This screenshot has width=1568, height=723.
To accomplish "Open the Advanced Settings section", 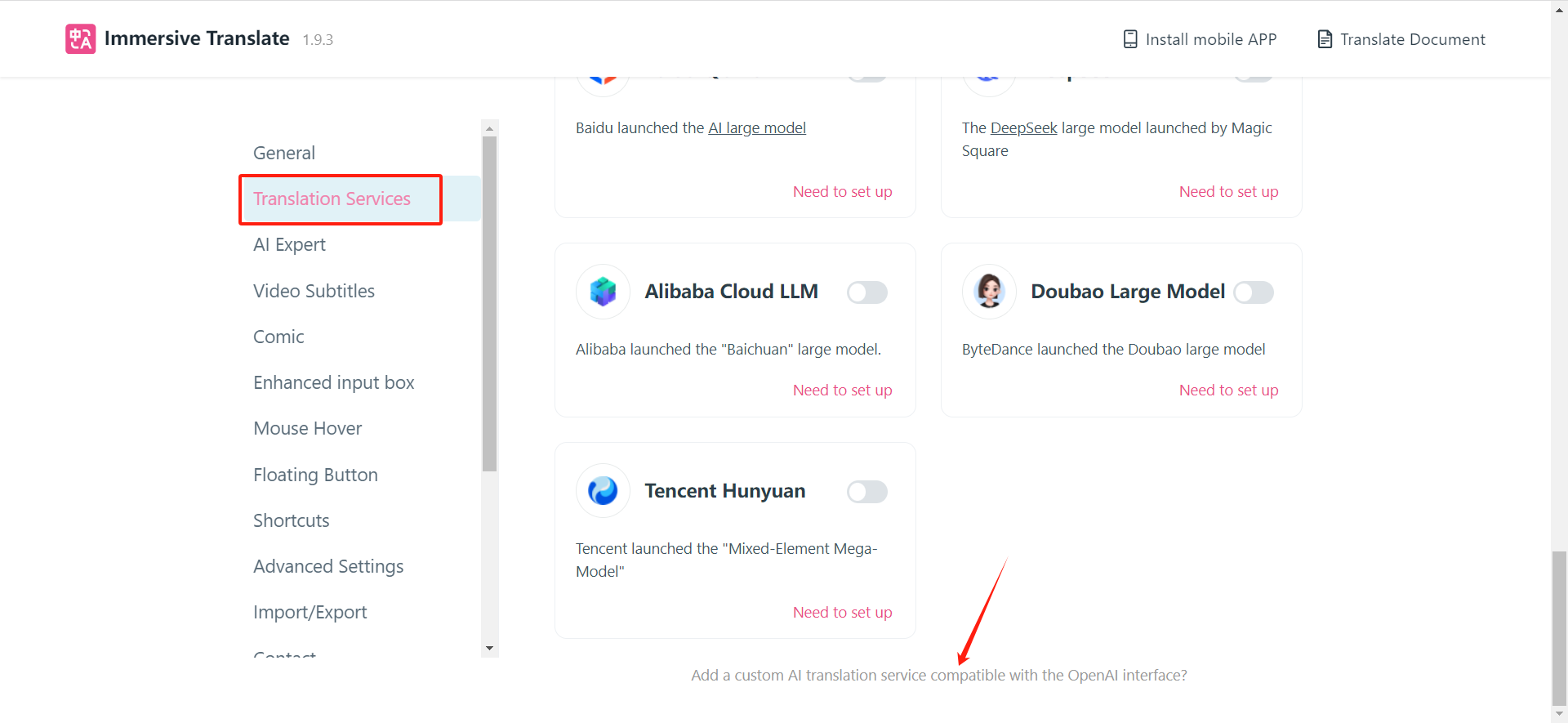I will click(x=328, y=565).
